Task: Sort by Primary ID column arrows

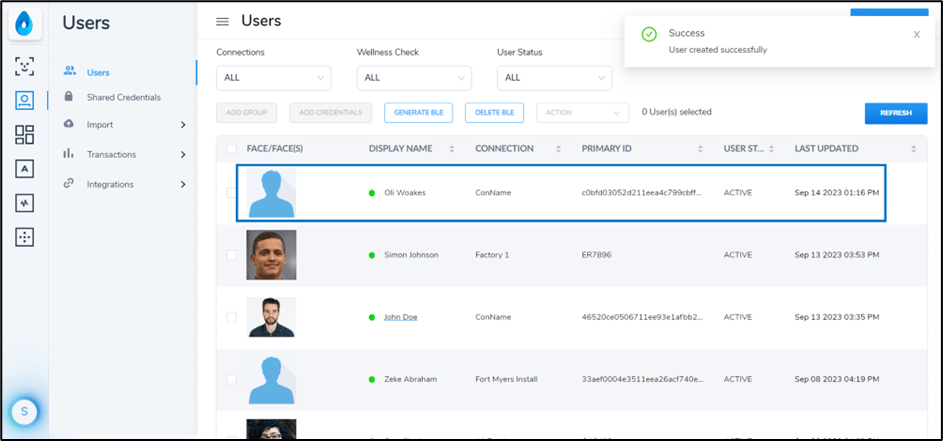Action: click(x=700, y=149)
